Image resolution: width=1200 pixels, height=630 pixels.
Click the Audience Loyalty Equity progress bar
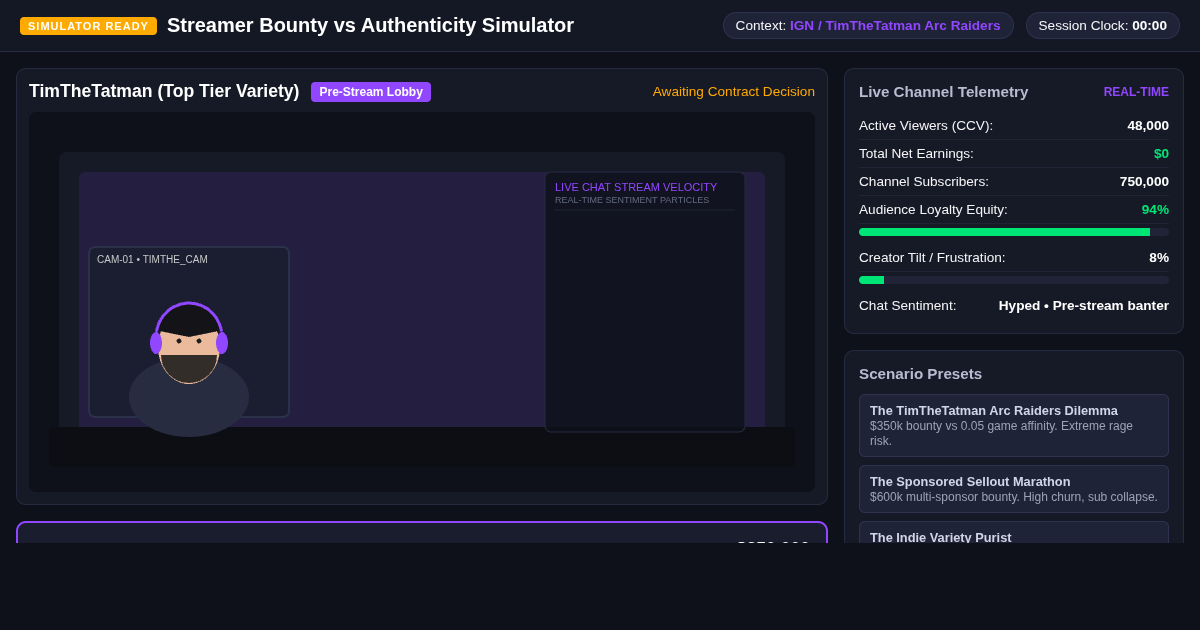point(1014,232)
